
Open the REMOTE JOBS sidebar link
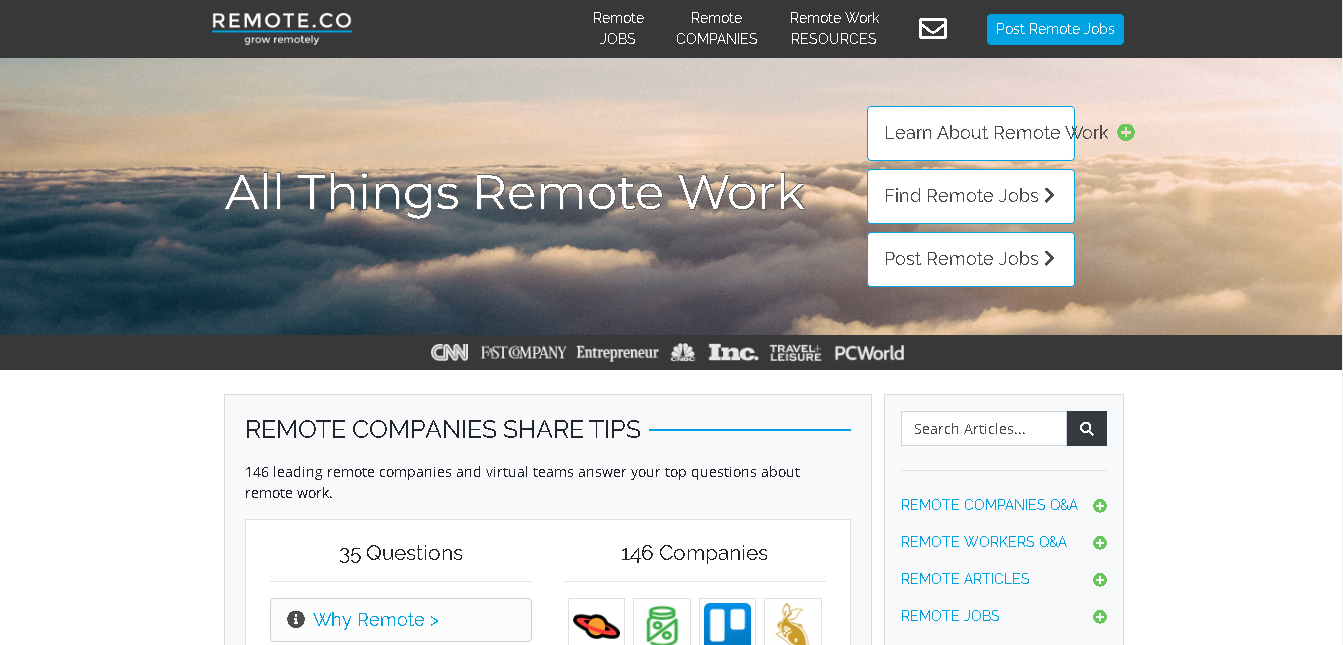coord(950,616)
